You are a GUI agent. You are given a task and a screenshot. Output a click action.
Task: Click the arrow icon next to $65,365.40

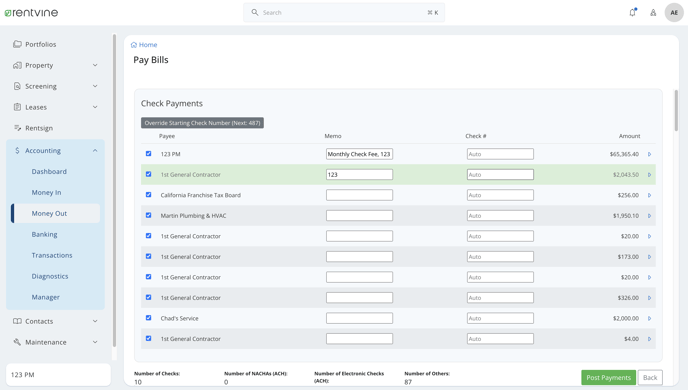coord(649,154)
